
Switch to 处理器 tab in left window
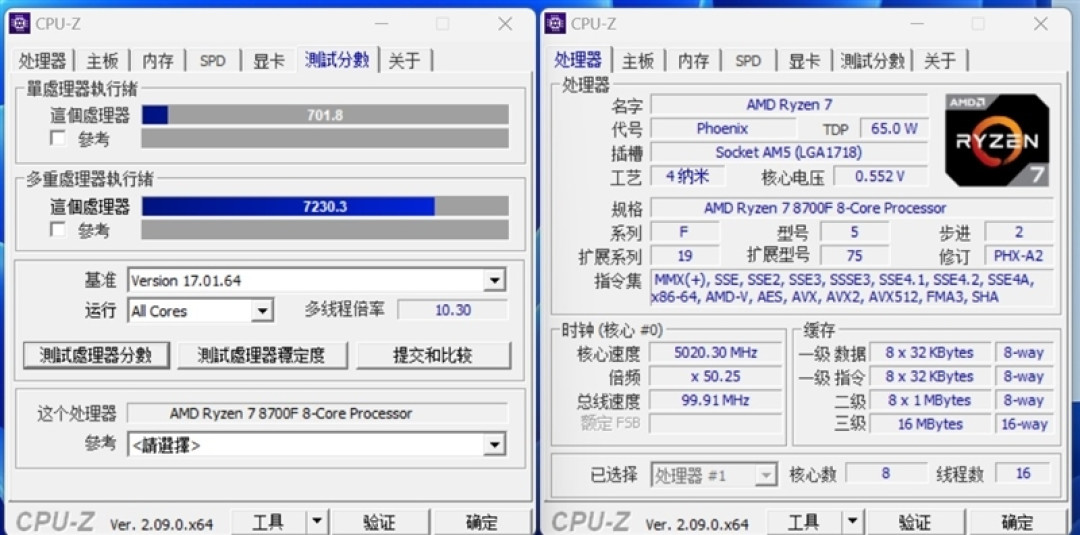[x=43, y=61]
